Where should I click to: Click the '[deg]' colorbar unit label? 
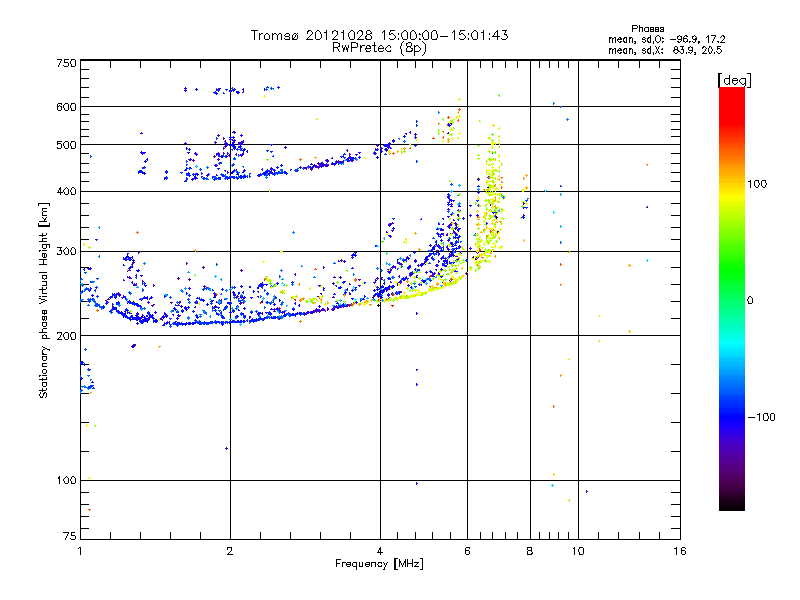tap(734, 80)
